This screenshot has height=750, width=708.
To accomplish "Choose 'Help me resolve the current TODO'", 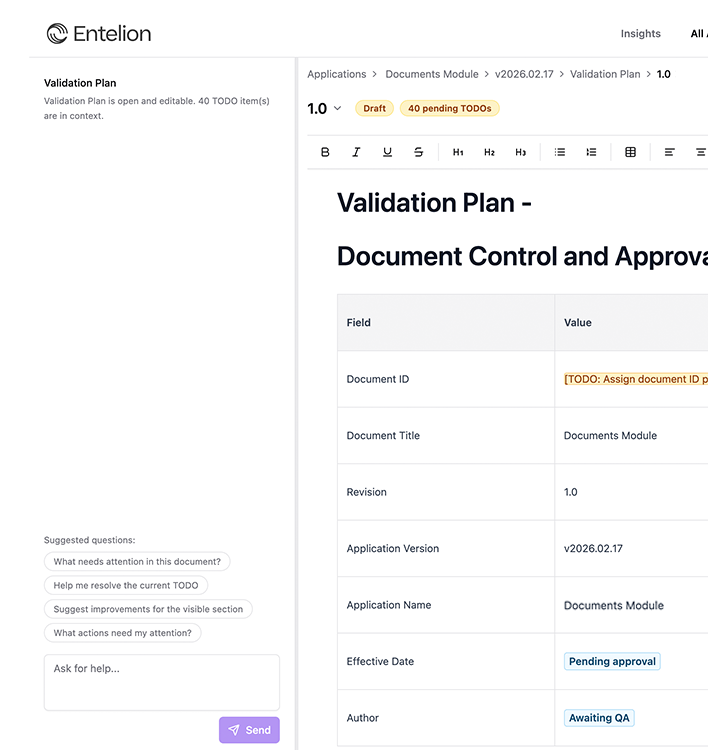I will (126, 585).
